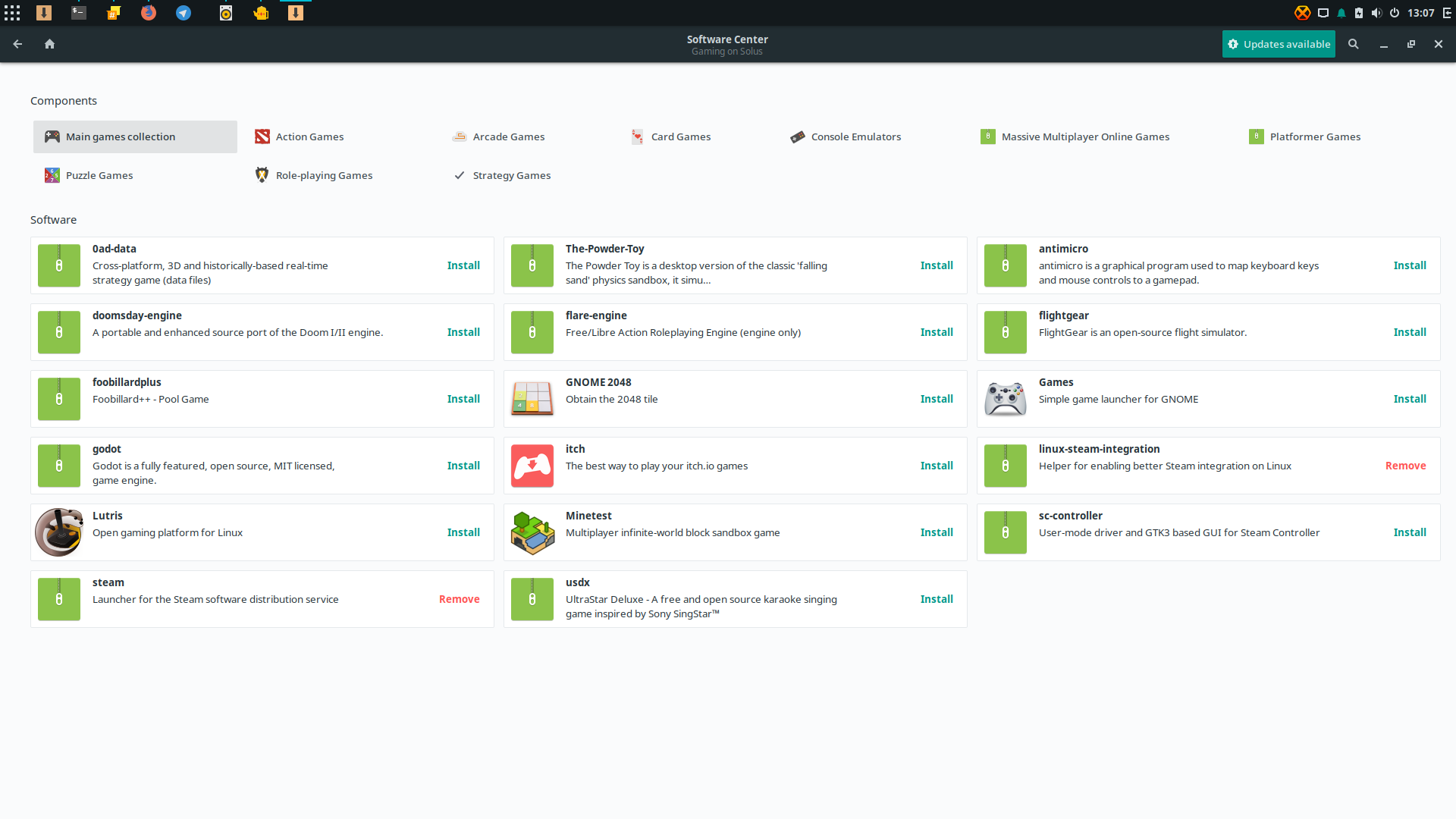The image size is (1456, 819).
Task: Install Minetest
Action: coord(937,532)
